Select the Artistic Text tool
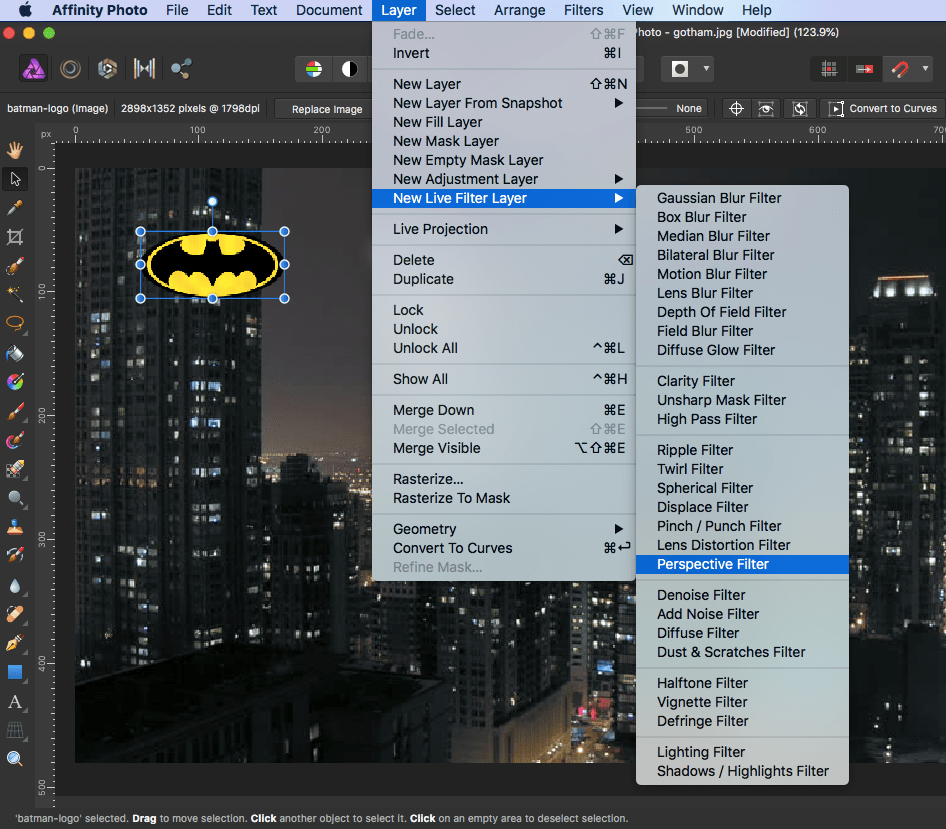This screenshot has width=946, height=829. [x=15, y=701]
